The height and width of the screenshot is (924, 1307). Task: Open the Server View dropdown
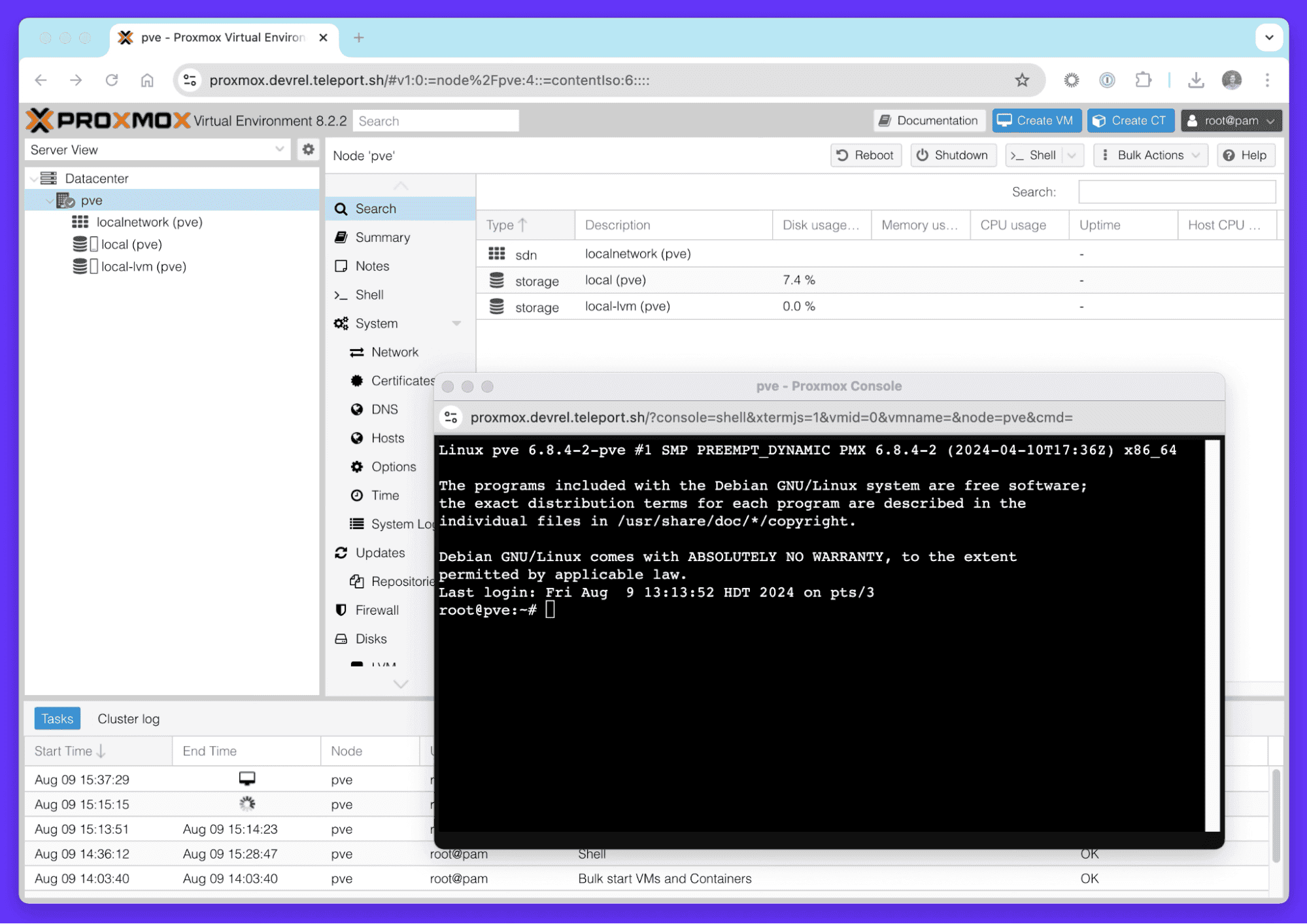click(x=157, y=150)
